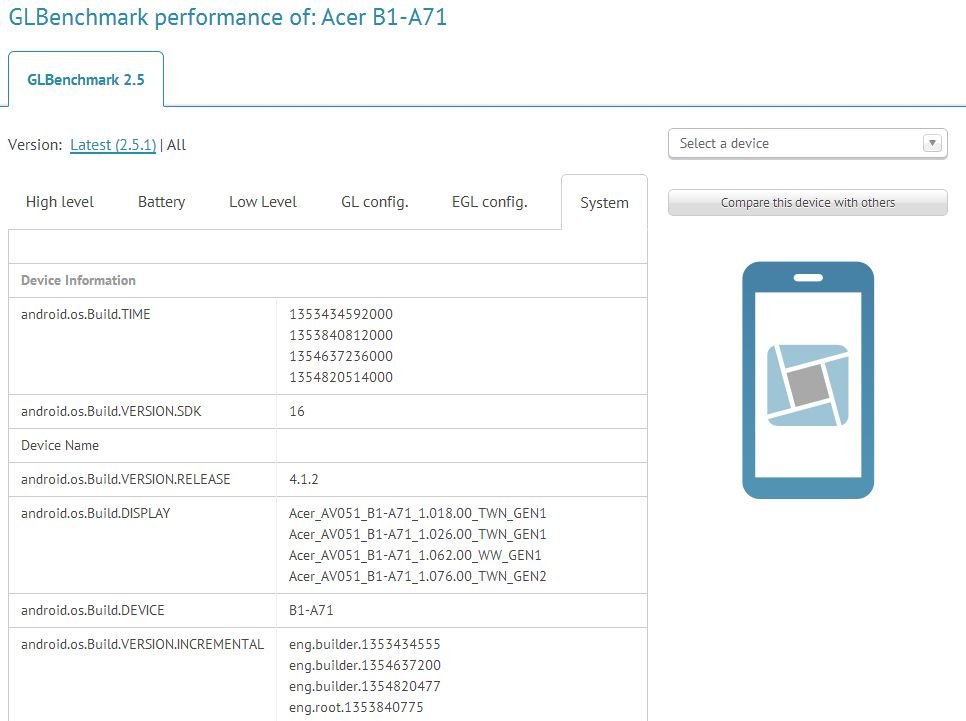Click the Device Name row label

(60, 445)
